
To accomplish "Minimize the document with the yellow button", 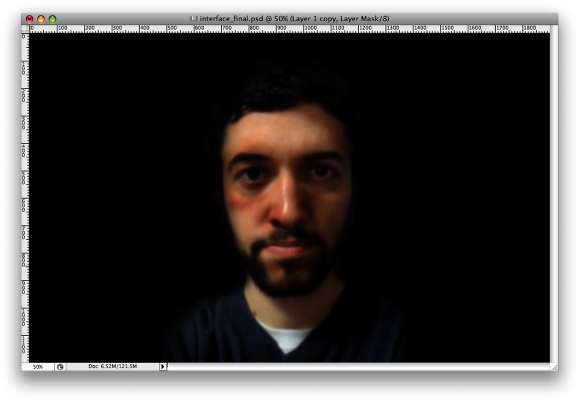I will (41, 19).
